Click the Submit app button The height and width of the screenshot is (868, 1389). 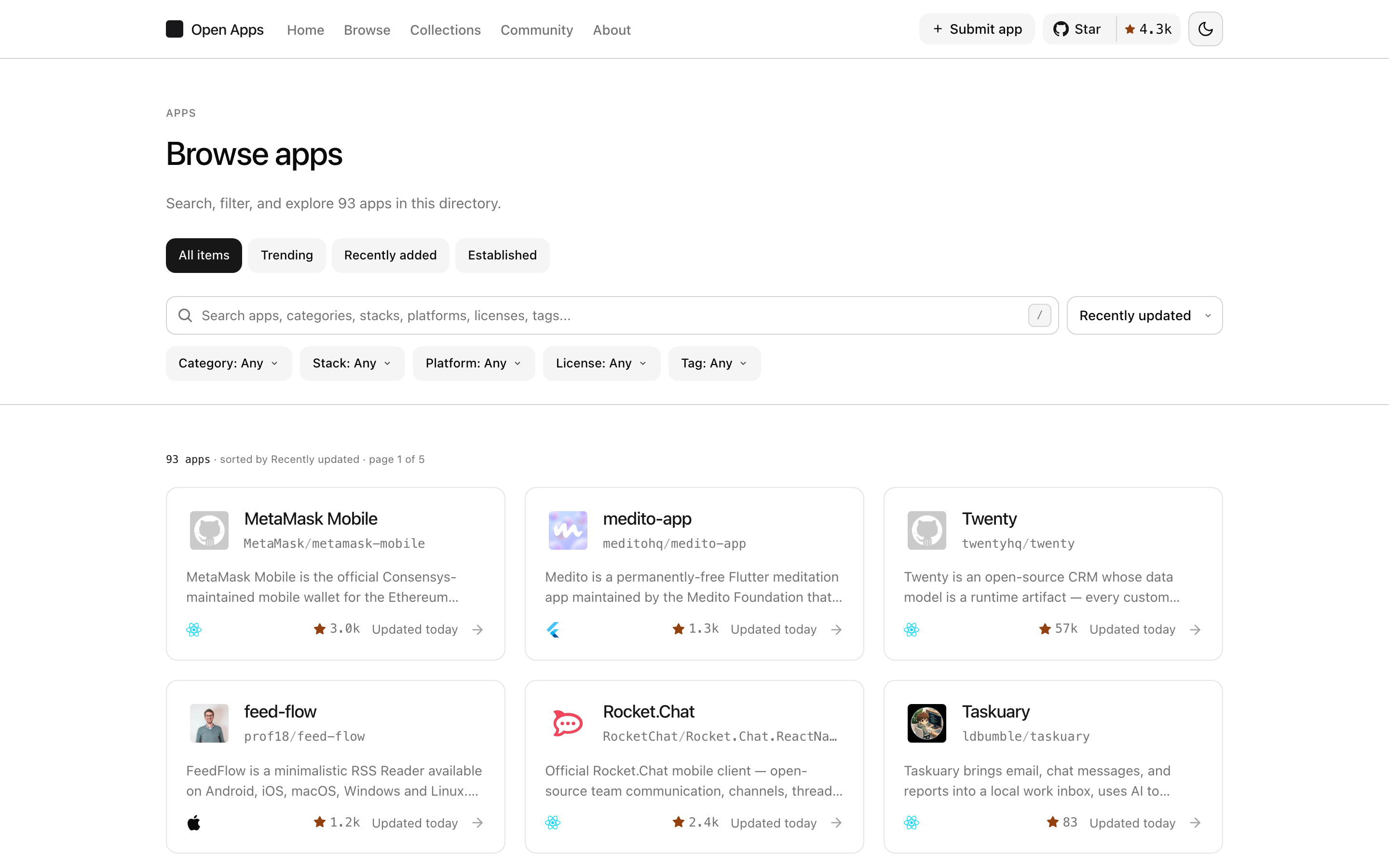click(977, 29)
